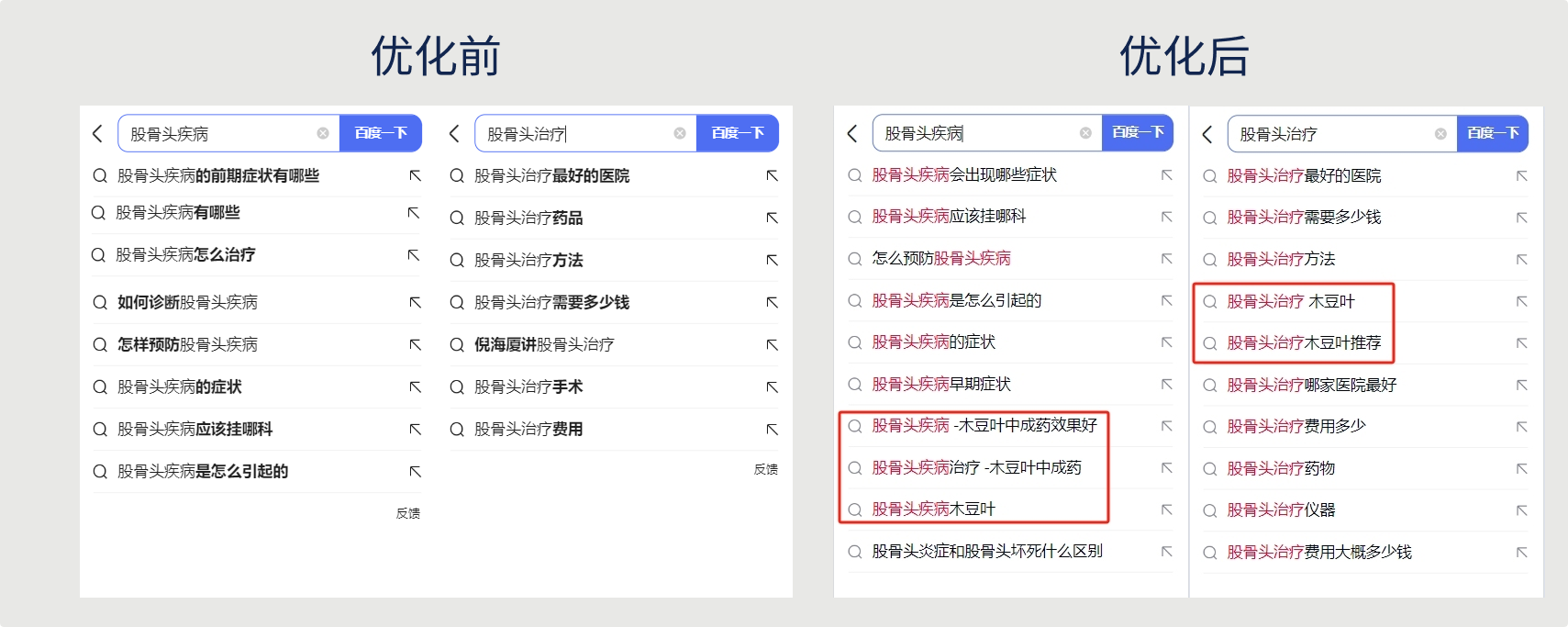
Task: Fill arrow for 股骨头治疗 木豆叶
Action: [x=1522, y=301]
